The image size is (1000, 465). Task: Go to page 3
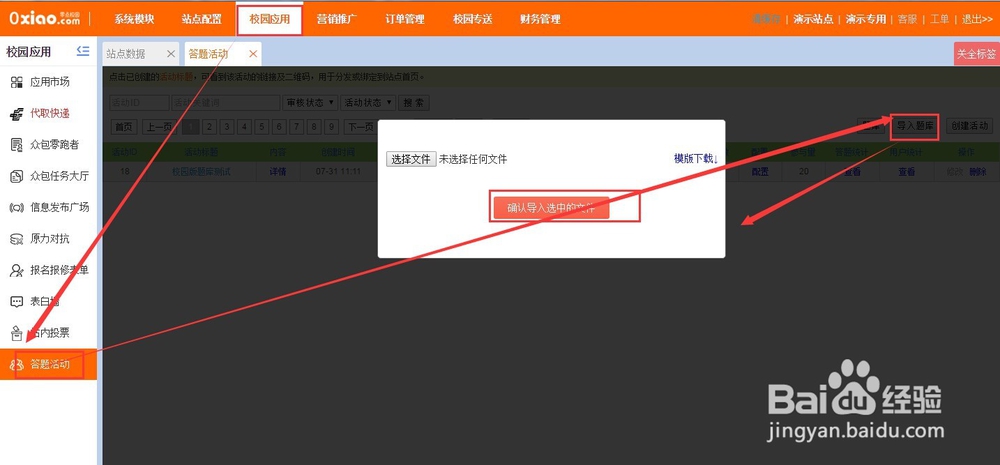[x=227, y=126]
